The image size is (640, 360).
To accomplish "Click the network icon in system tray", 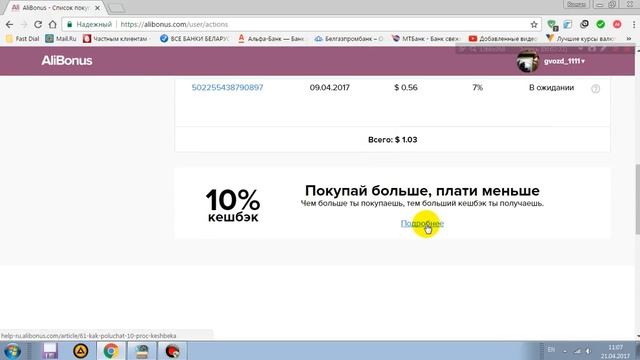I will pos(577,351).
